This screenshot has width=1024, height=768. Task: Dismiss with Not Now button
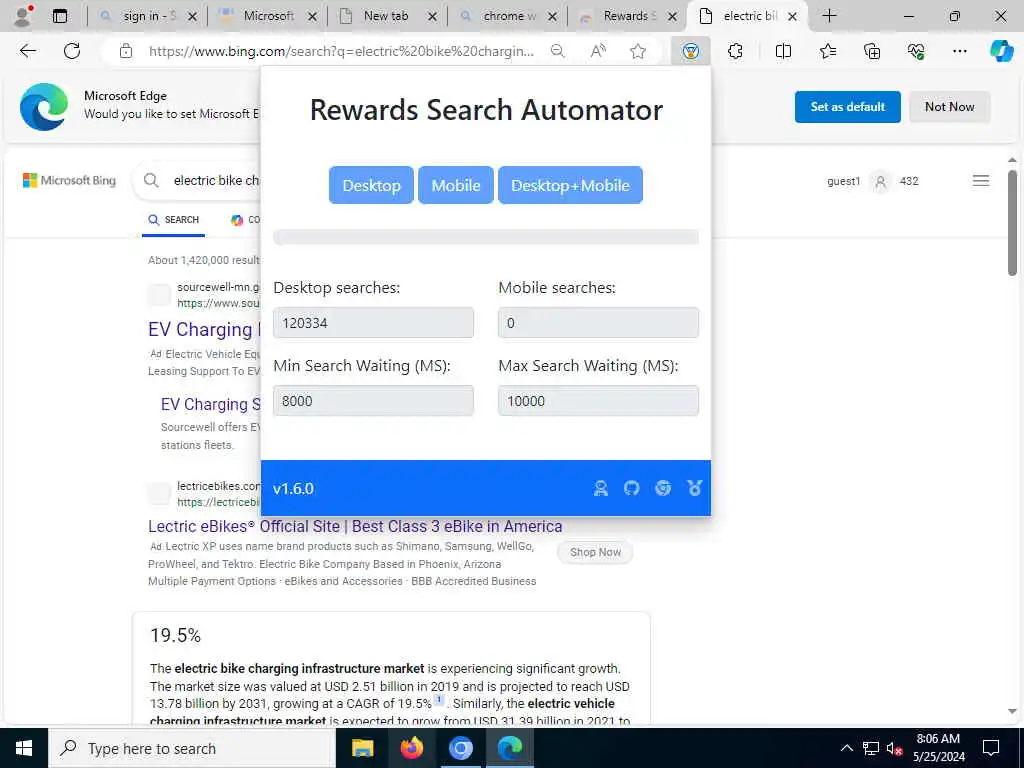point(950,107)
